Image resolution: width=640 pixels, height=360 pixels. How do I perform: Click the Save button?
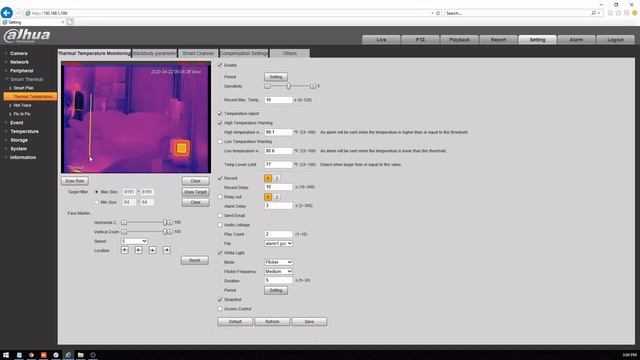point(309,322)
